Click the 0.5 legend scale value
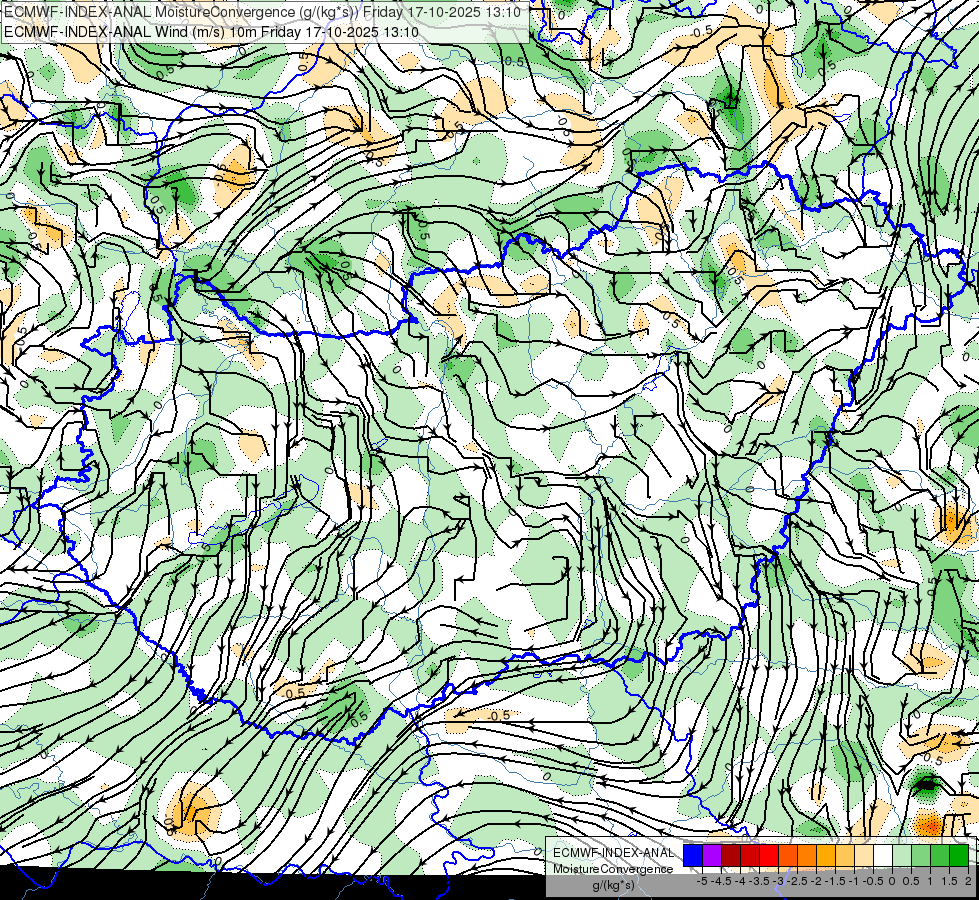 [911, 881]
